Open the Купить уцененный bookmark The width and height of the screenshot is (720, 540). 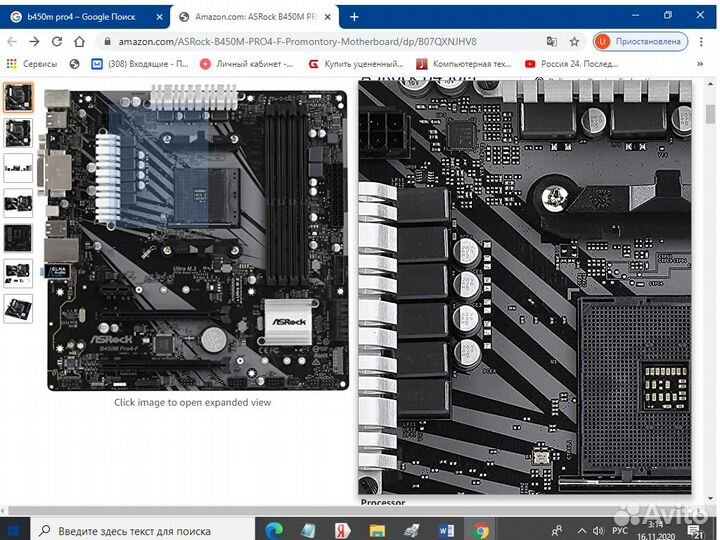(356, 64)
